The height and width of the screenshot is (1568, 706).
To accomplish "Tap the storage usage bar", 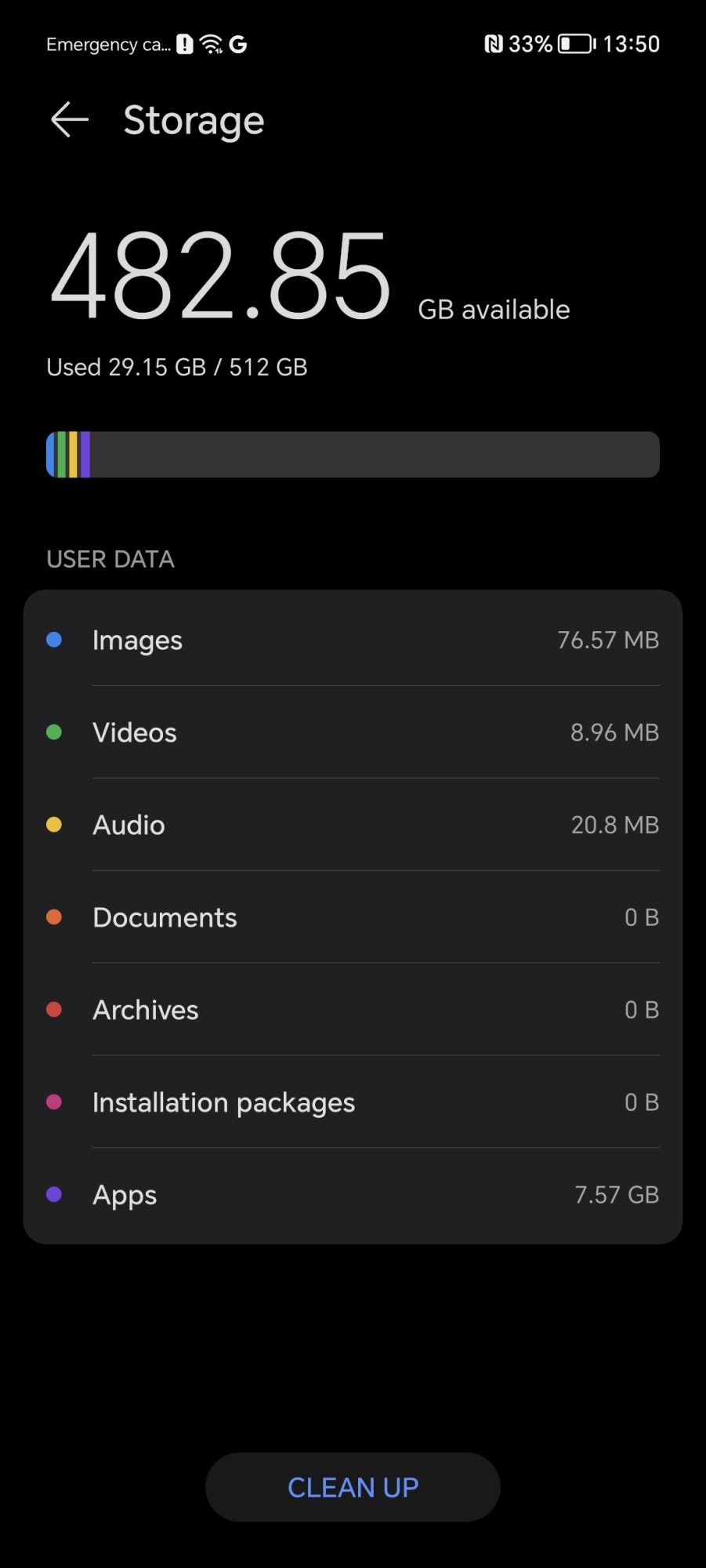I will pyautogui.click(x=353, y=455).
